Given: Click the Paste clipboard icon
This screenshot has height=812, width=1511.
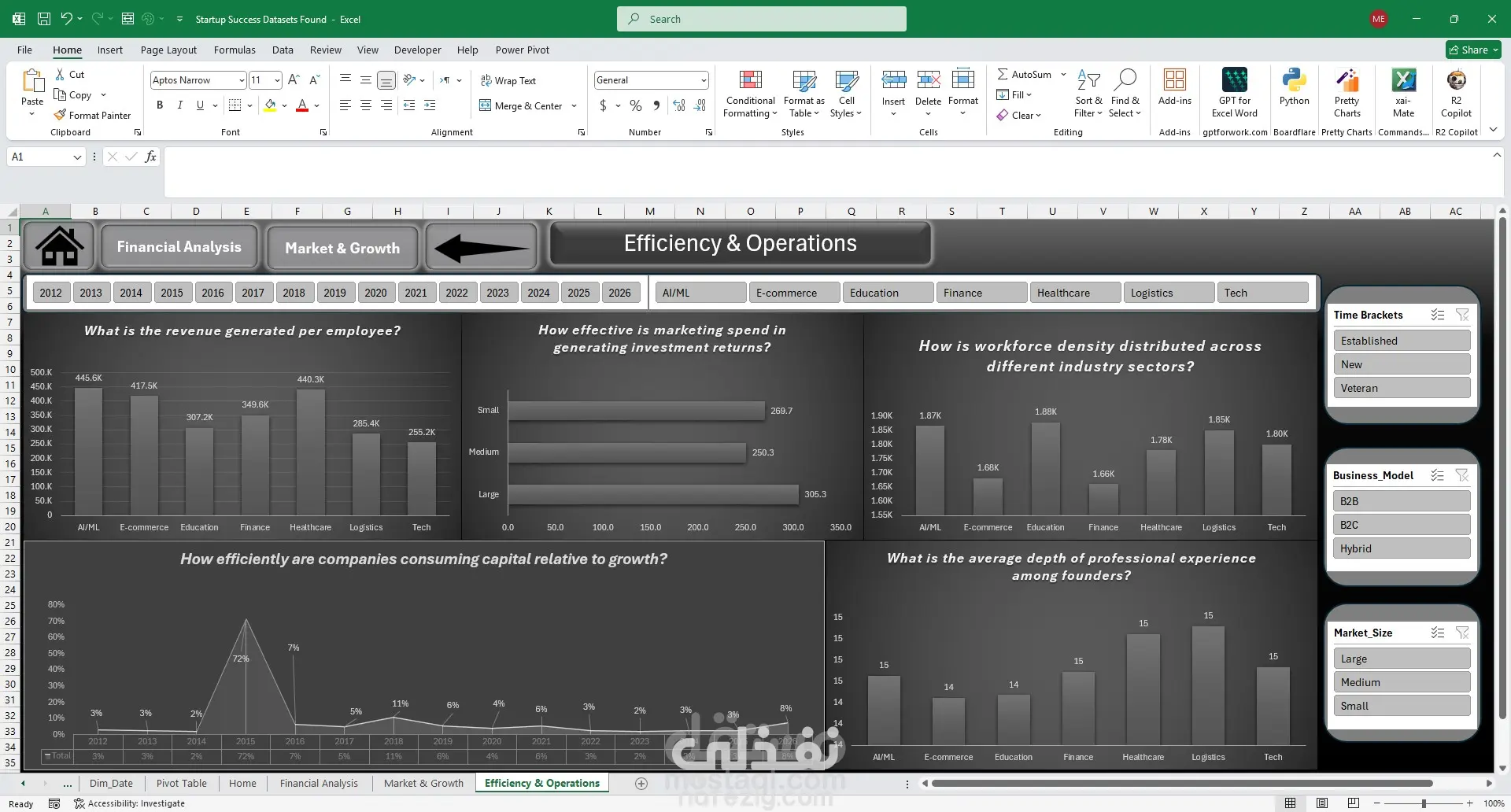Looking at the screenshot, I should (x=32, y=81).
